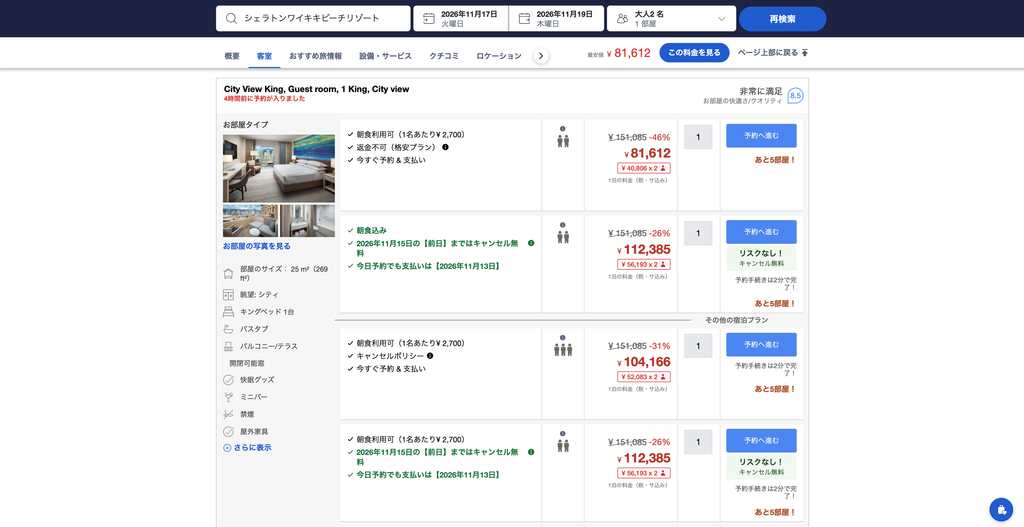Click the この料金を見る button
The height and width of the screenshot is (527, 1024).
point(694,53)
